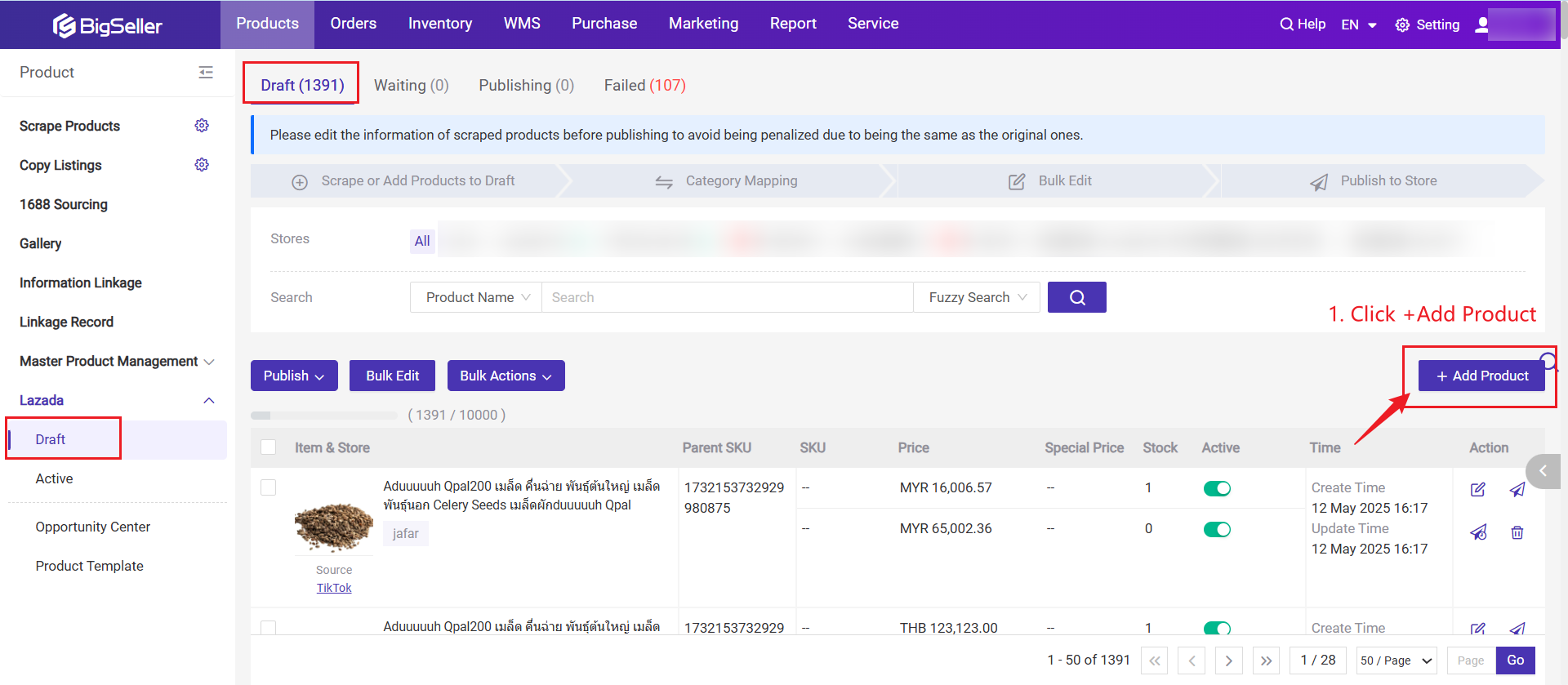
Task: Expand Master Product Management section
Action: (x=117, y=361)
